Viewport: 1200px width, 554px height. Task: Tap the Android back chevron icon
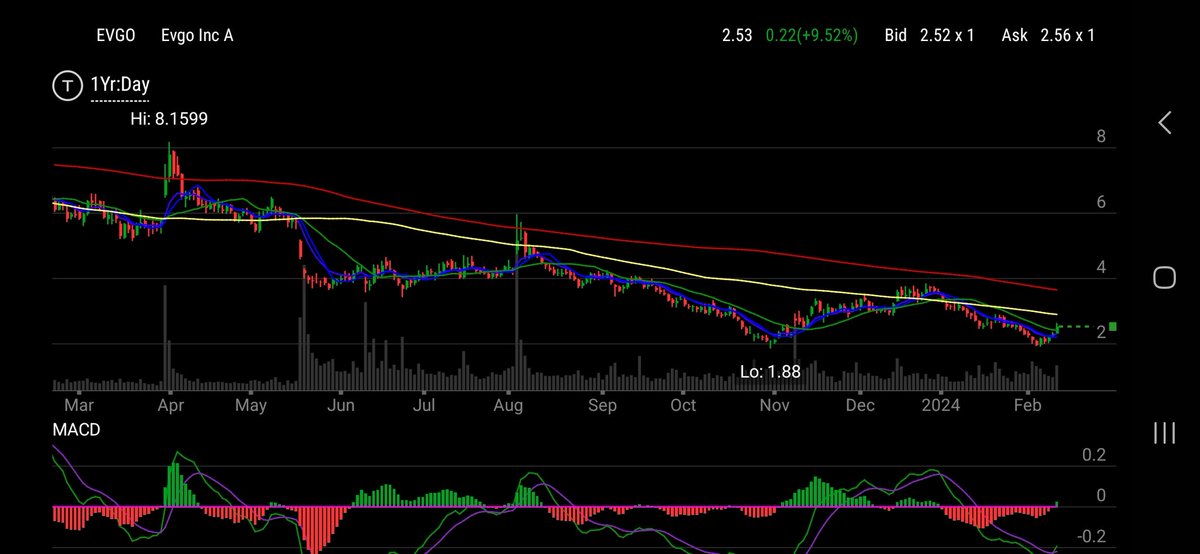(1165, 123)
